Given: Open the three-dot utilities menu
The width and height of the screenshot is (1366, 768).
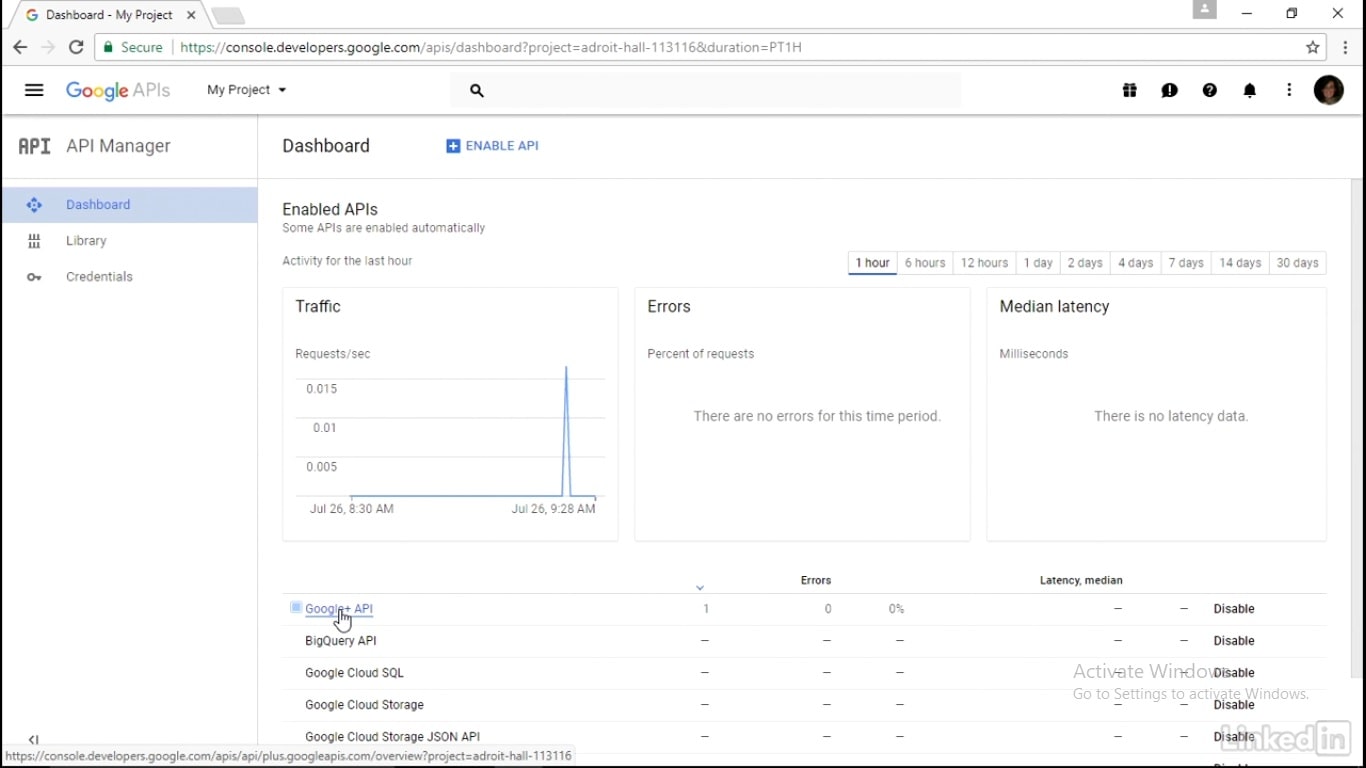Looking at the screenshot, I should pos(1290,90).
